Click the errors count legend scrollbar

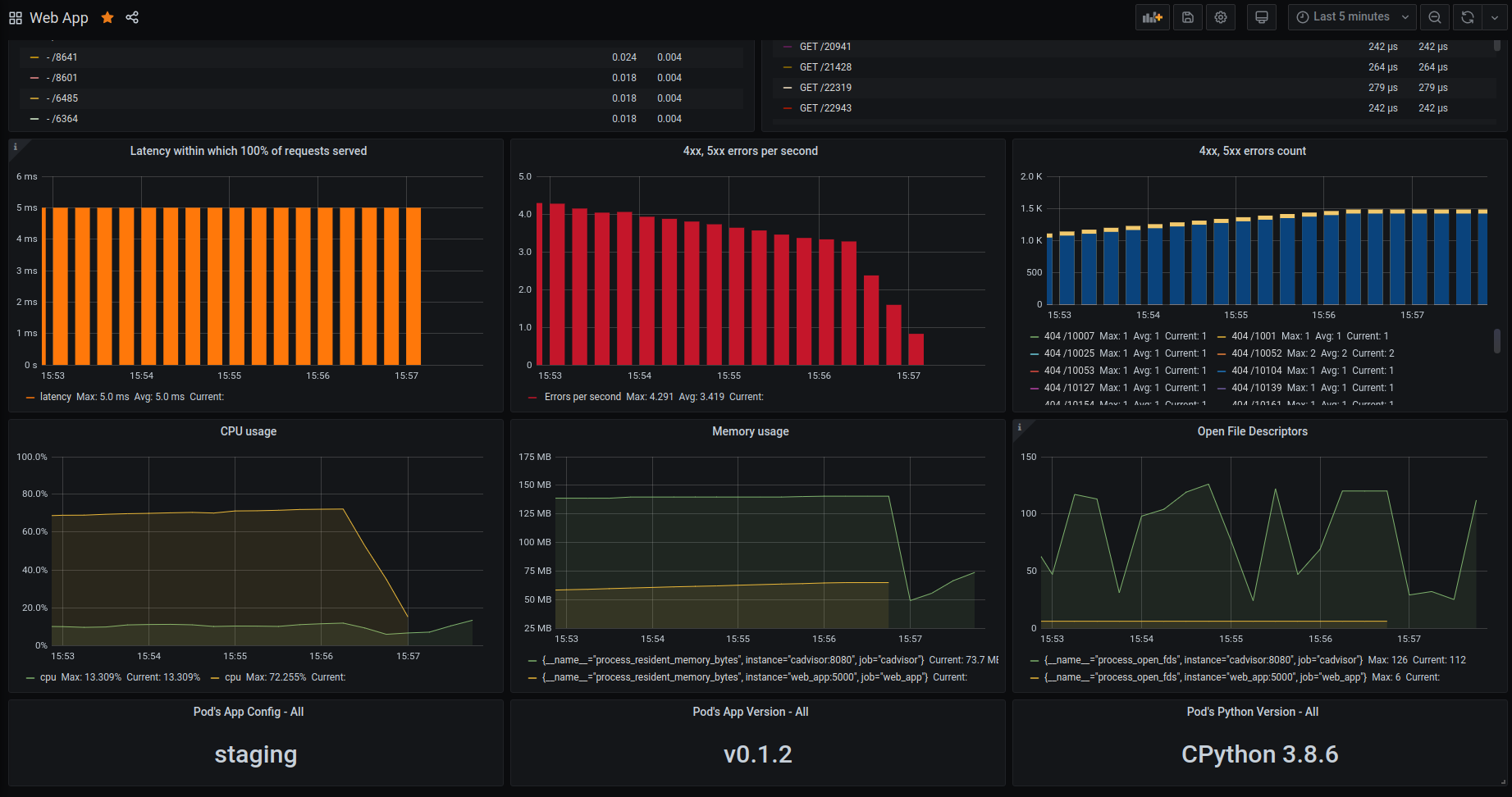coord(1497,341)
